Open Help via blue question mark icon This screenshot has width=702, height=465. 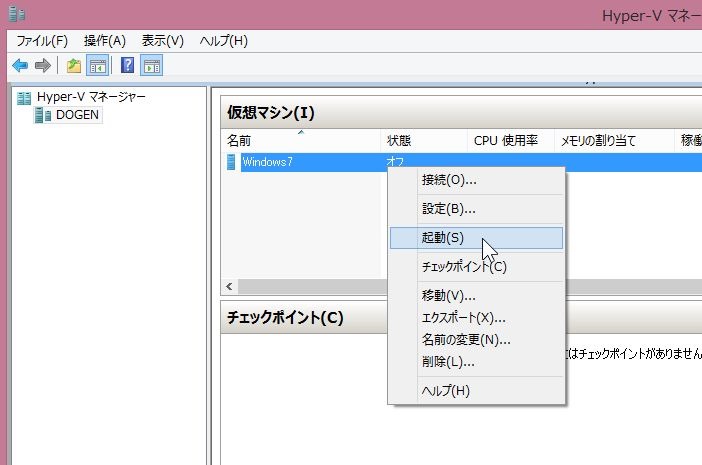coord(127,66)
